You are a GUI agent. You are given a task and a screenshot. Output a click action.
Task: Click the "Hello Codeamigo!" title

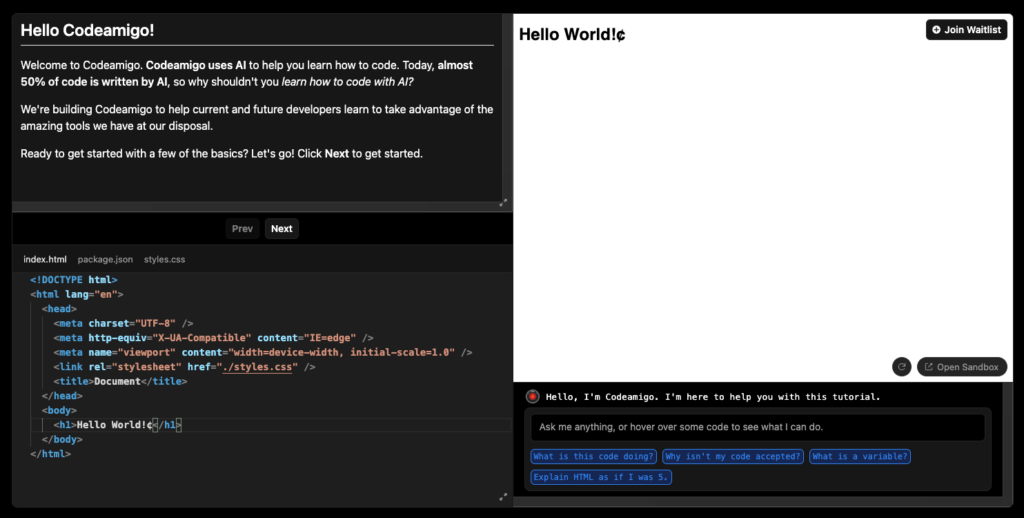pyautogui.click(x=88, y=30)
